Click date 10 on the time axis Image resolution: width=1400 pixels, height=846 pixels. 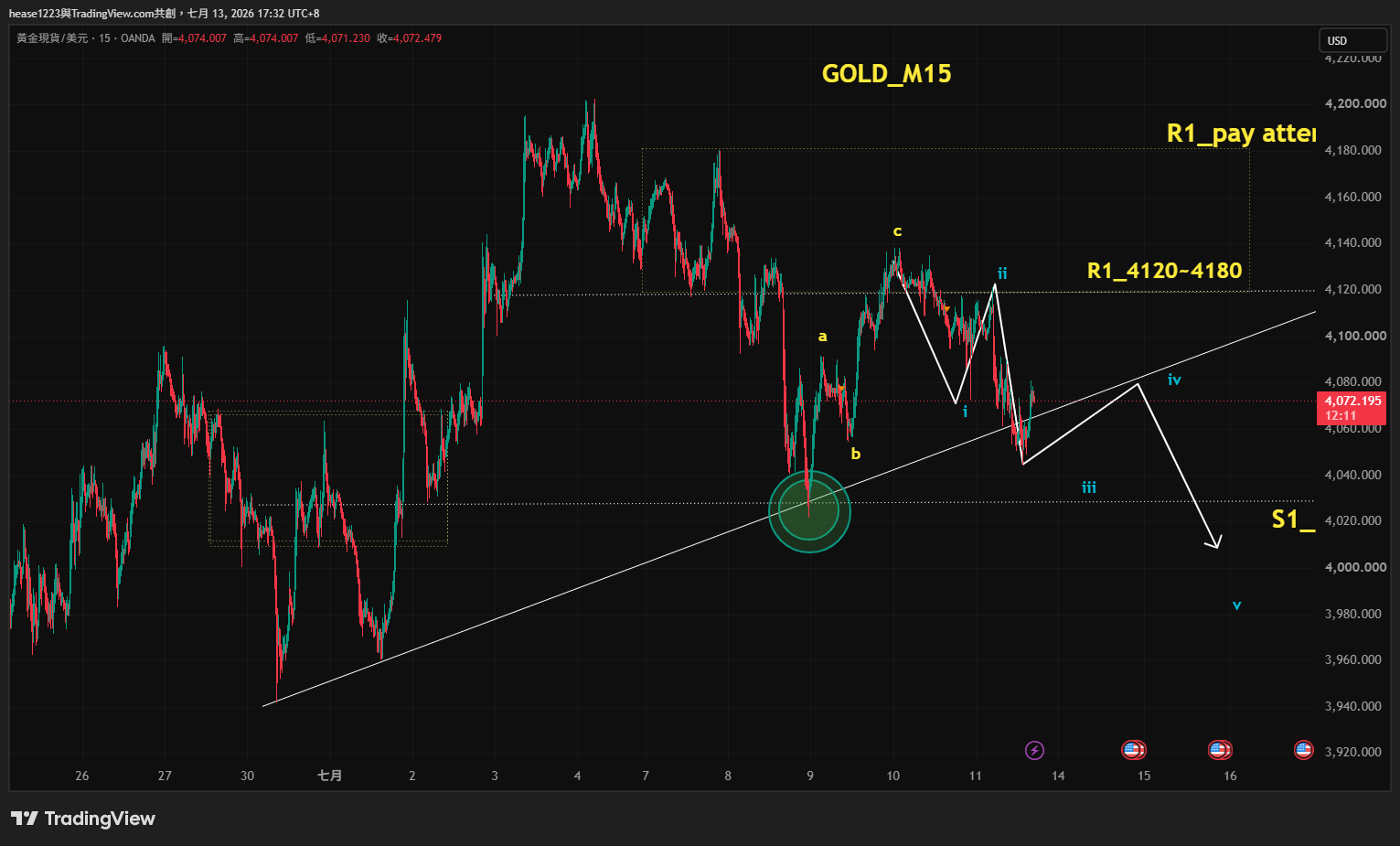[x=892, y=776]
